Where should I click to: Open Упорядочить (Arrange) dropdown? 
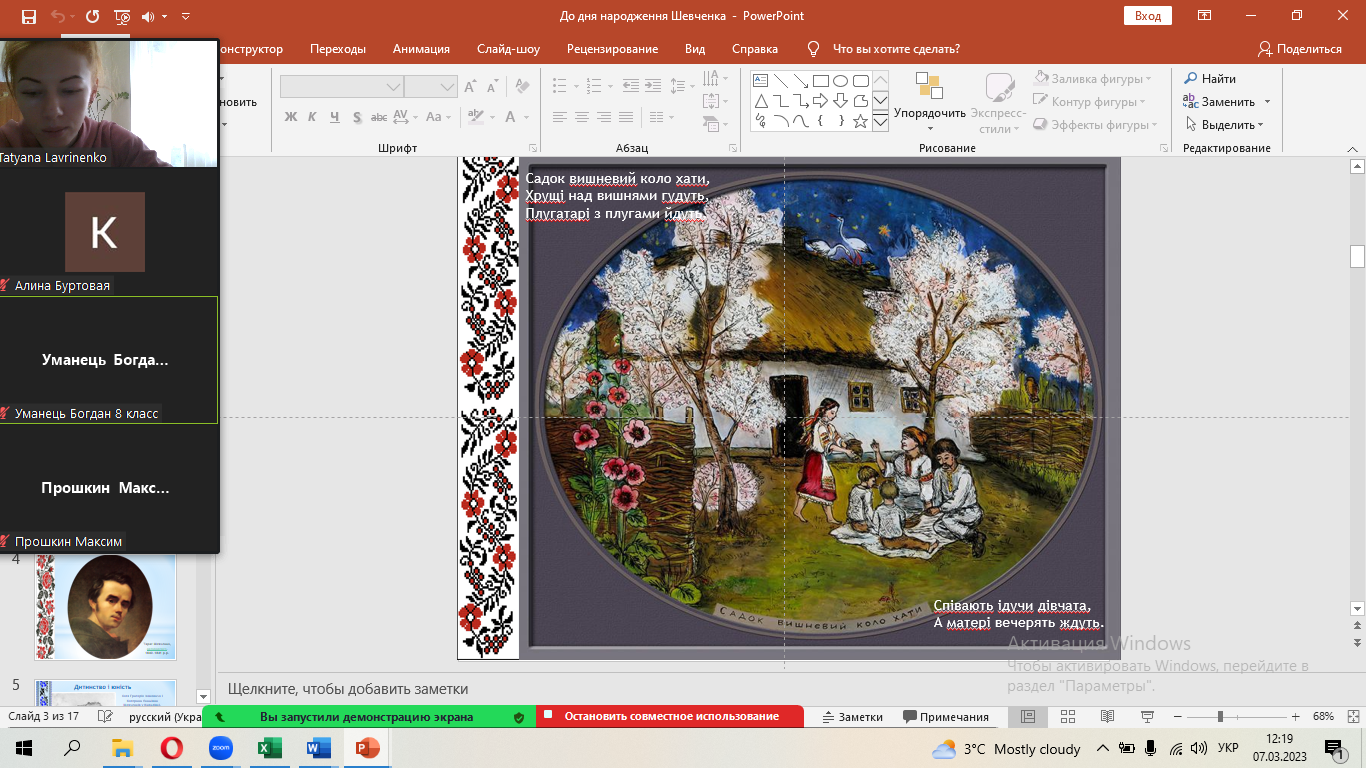930,103
